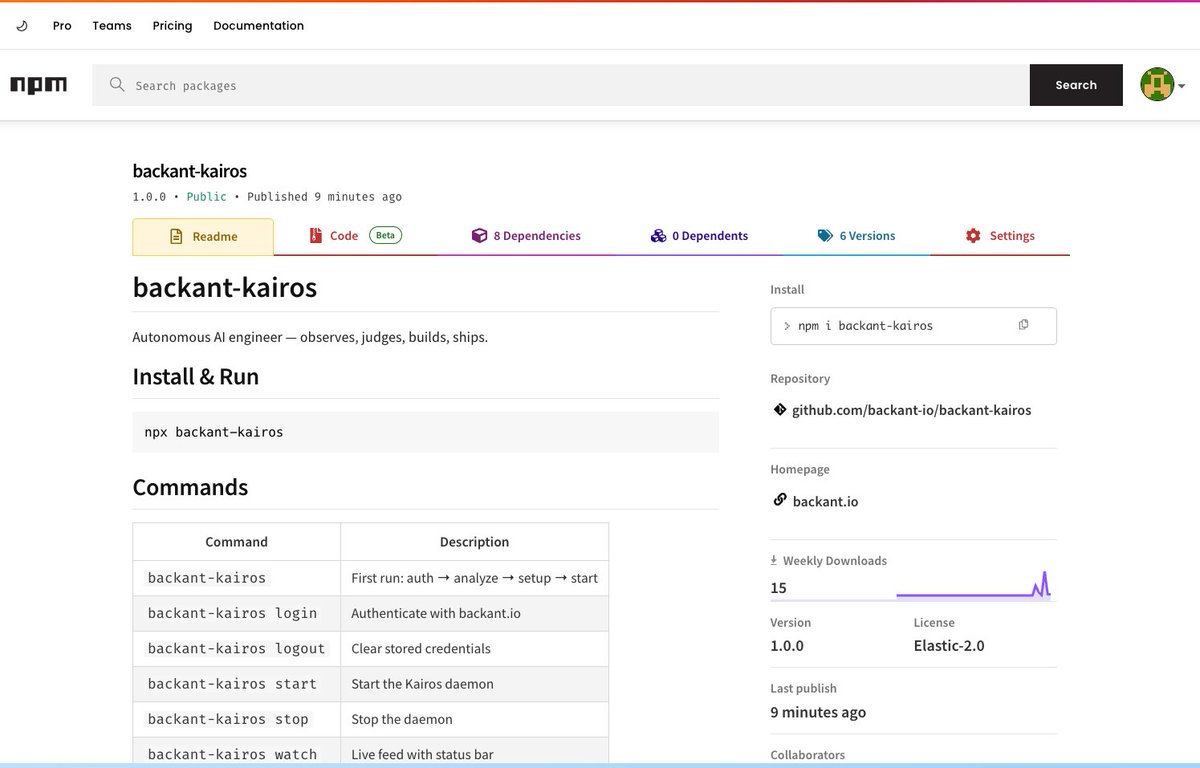Click the Commands heading
Image resolution: width=1200 pixels, height=768 pixels.
point(190,488)
